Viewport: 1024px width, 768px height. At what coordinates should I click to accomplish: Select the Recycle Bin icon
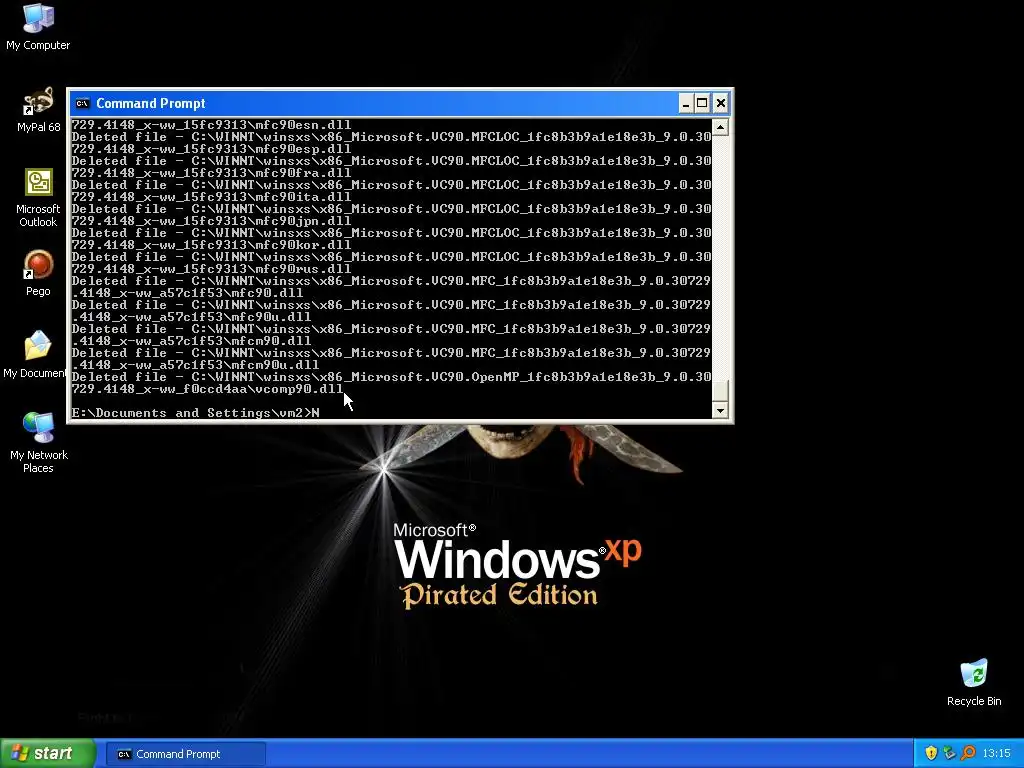click(974, 682)
